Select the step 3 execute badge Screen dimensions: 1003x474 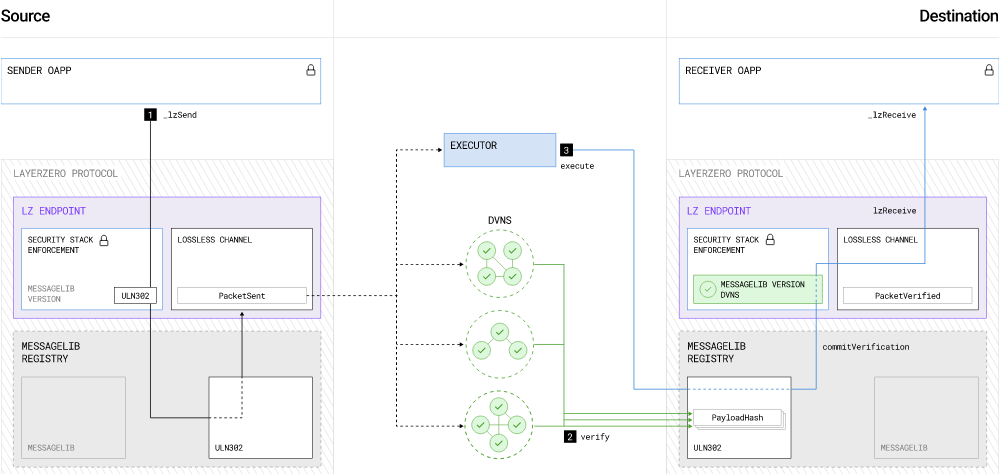[x=566, y=150]
